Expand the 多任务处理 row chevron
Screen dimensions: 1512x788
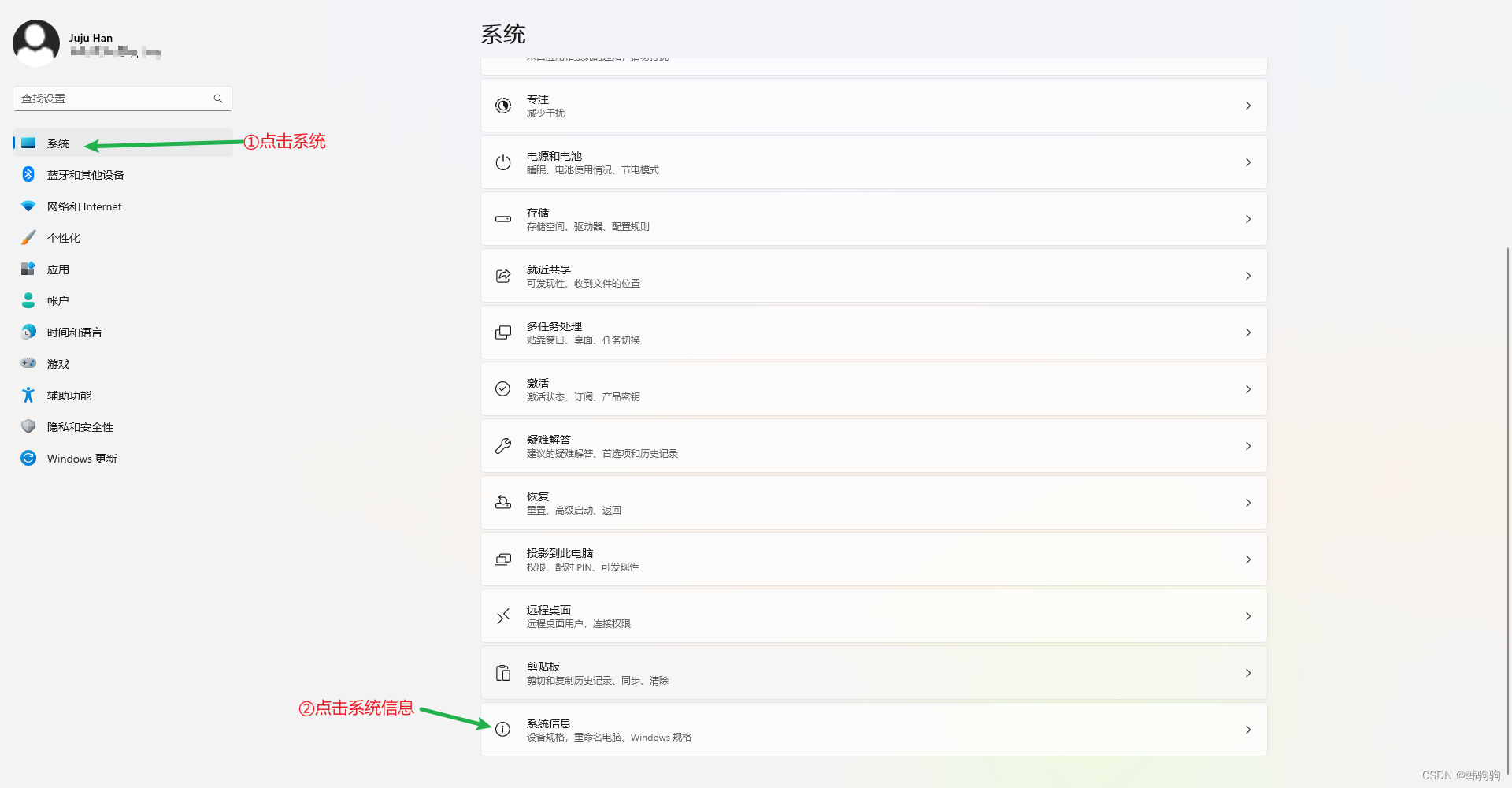[x=1247, y=332]
